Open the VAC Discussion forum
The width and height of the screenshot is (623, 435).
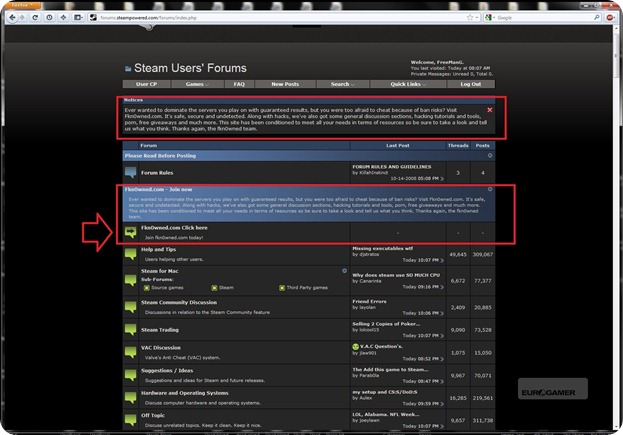[x=161, y=348]
